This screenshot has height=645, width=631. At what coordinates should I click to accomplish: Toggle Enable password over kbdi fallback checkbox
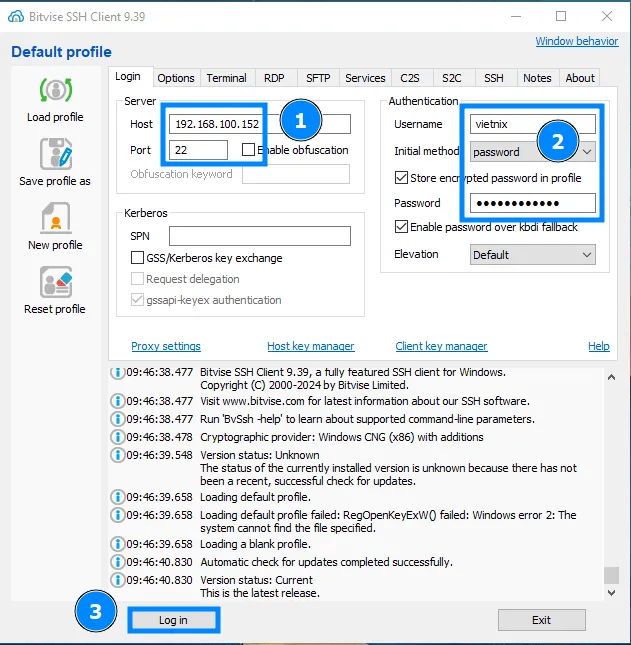(x=401, y=227)
